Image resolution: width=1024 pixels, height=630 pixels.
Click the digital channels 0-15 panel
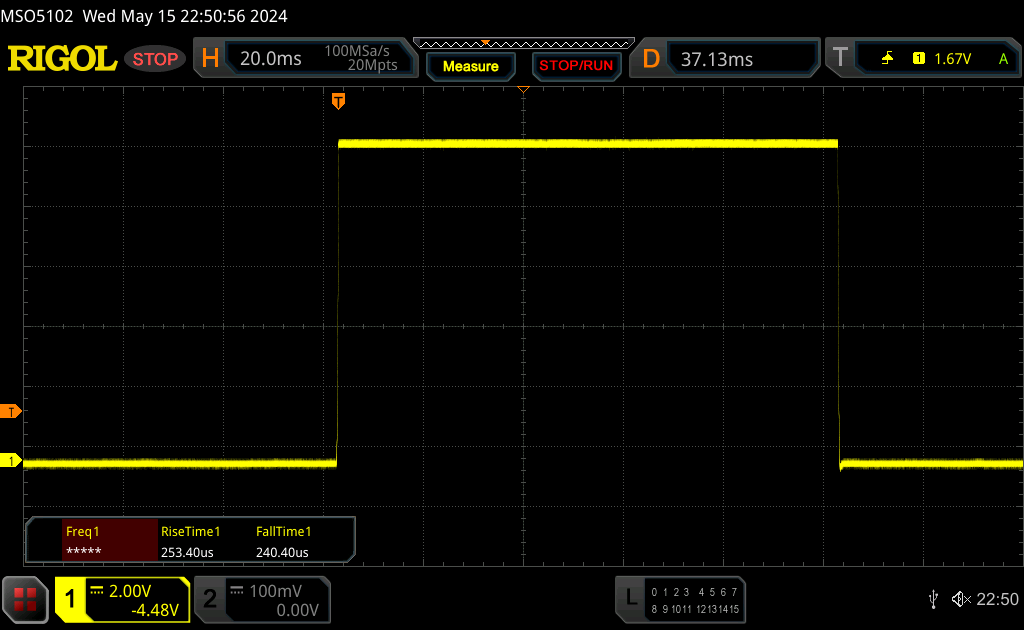[695, 600]
